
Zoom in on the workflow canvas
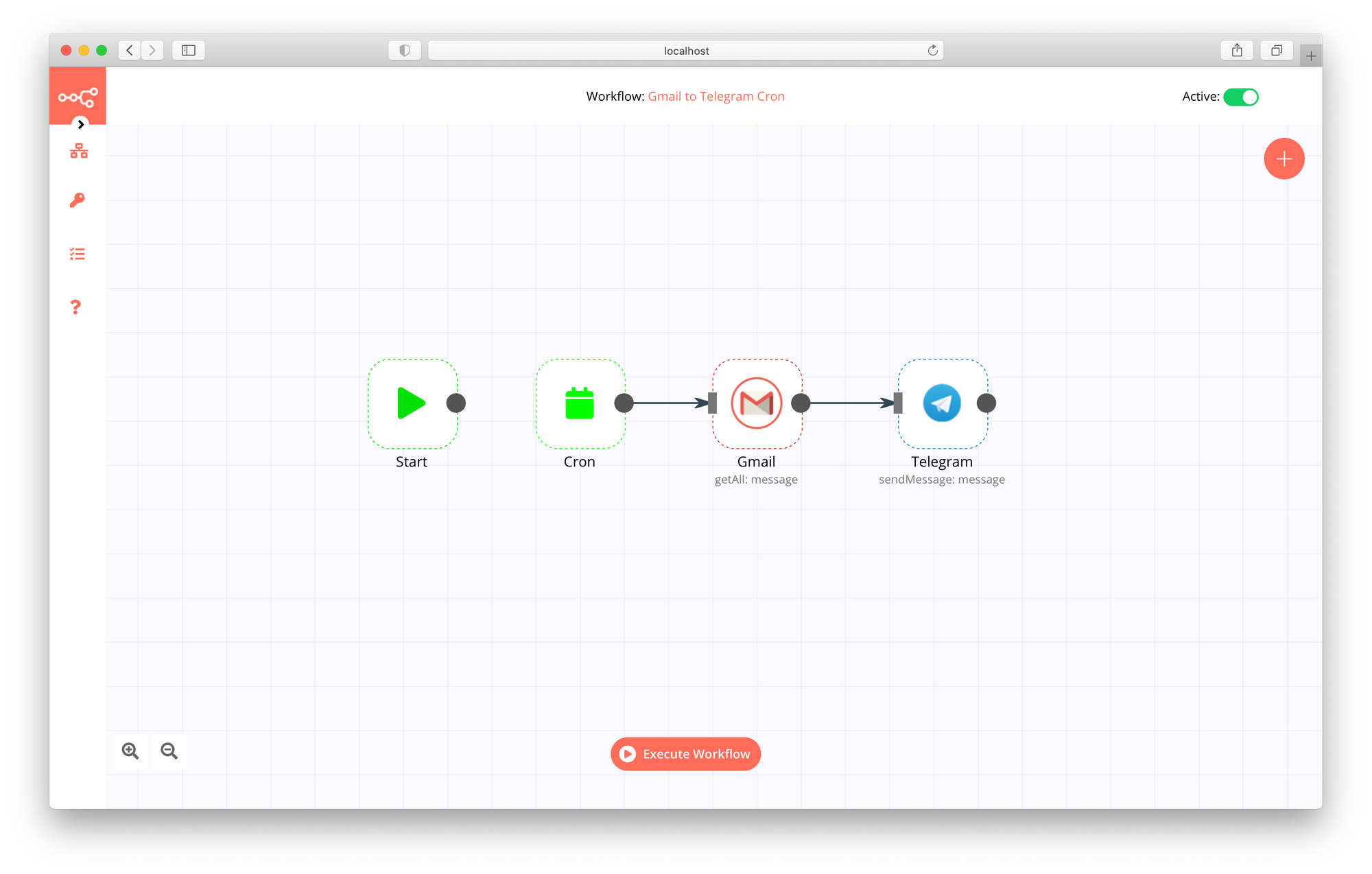click(130, 751)
